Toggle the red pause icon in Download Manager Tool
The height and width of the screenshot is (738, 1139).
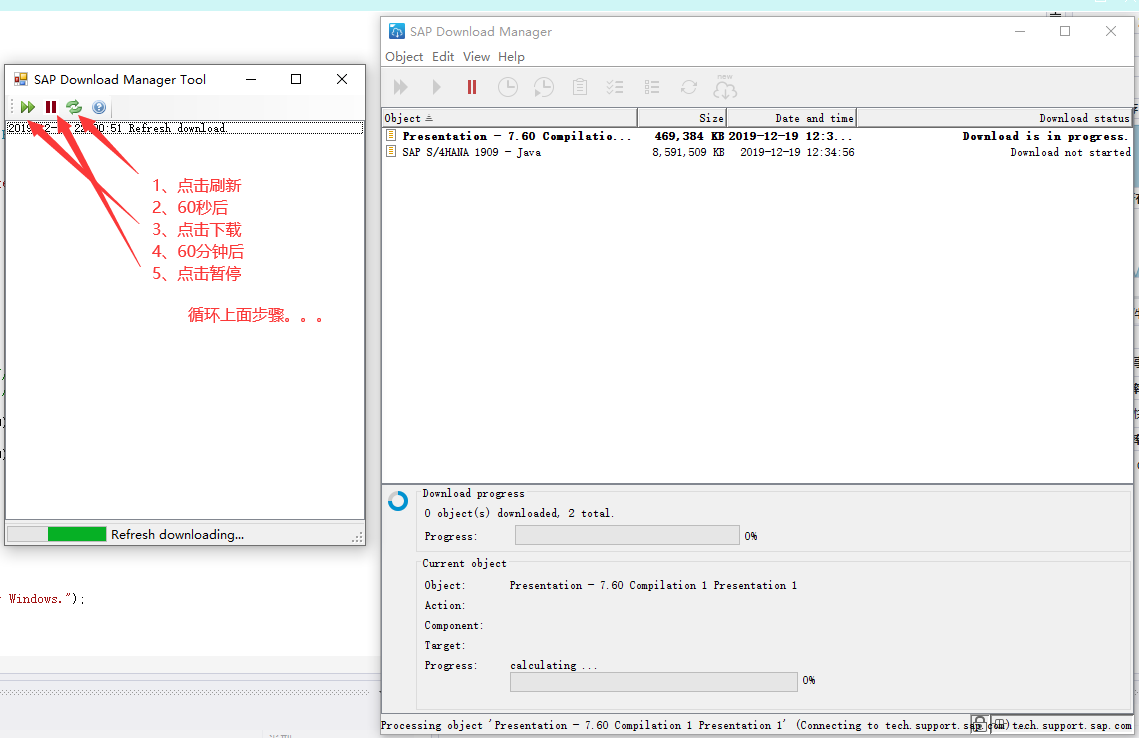tap(51, 106)
